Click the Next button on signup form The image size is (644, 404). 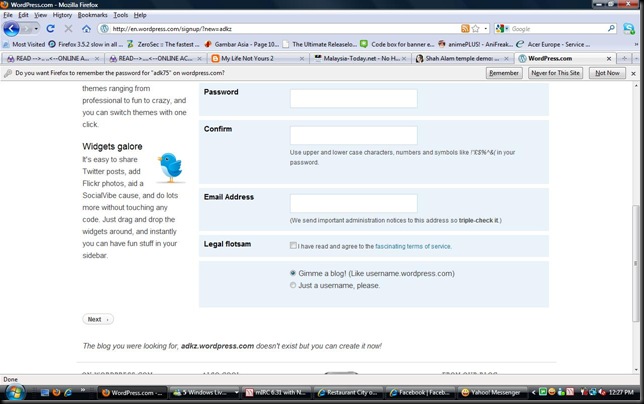point(98,319)
